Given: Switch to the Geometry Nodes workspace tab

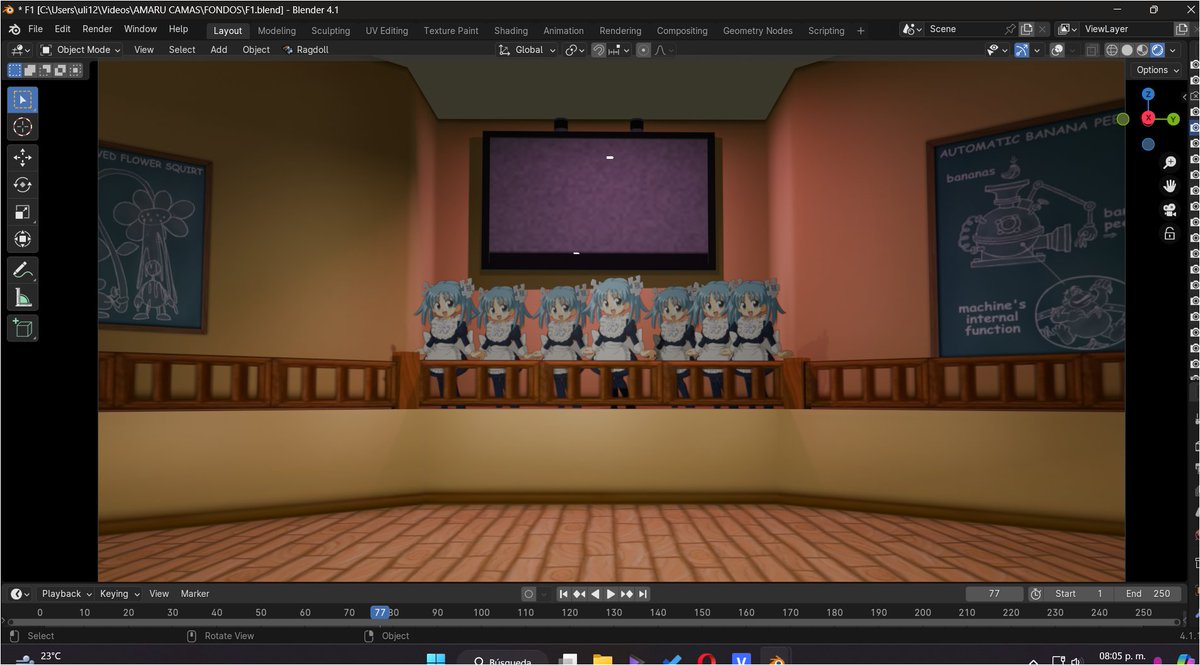Looking at the screenshot, I should click(758, 30).
